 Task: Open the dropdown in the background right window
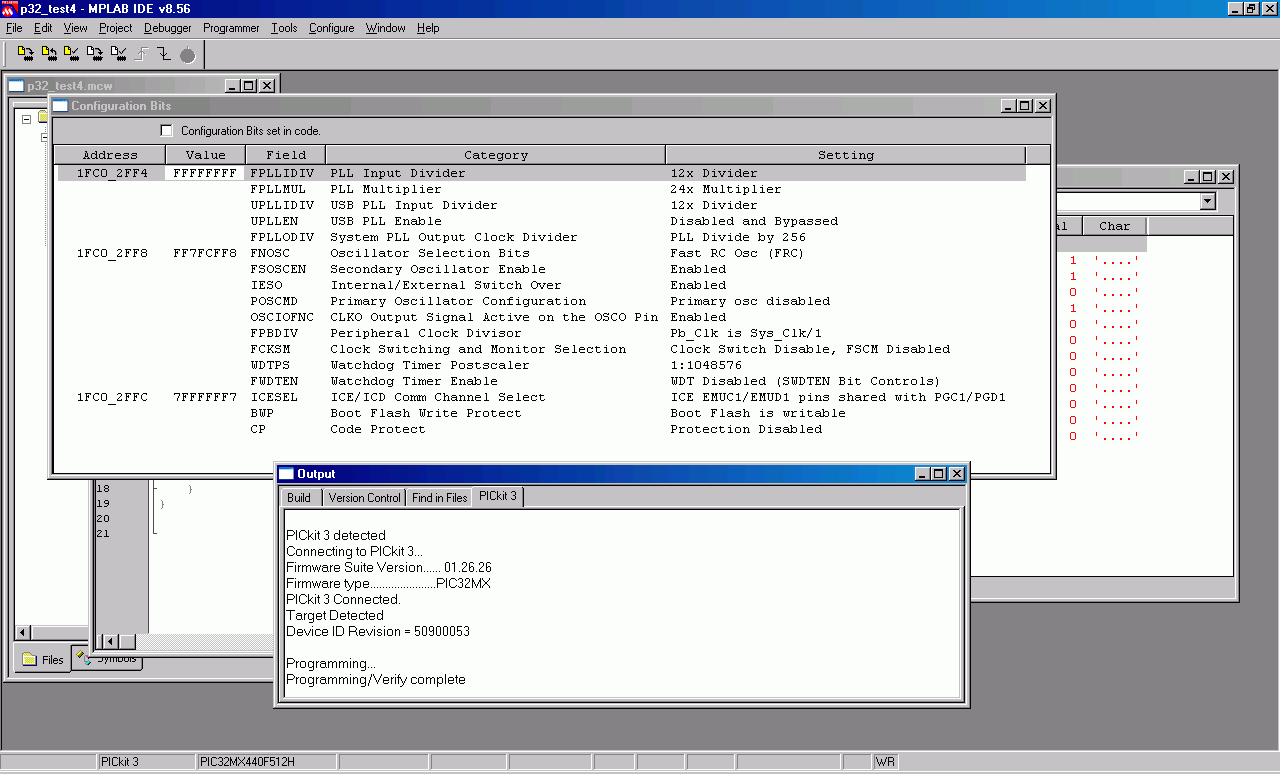(1208, 202)
